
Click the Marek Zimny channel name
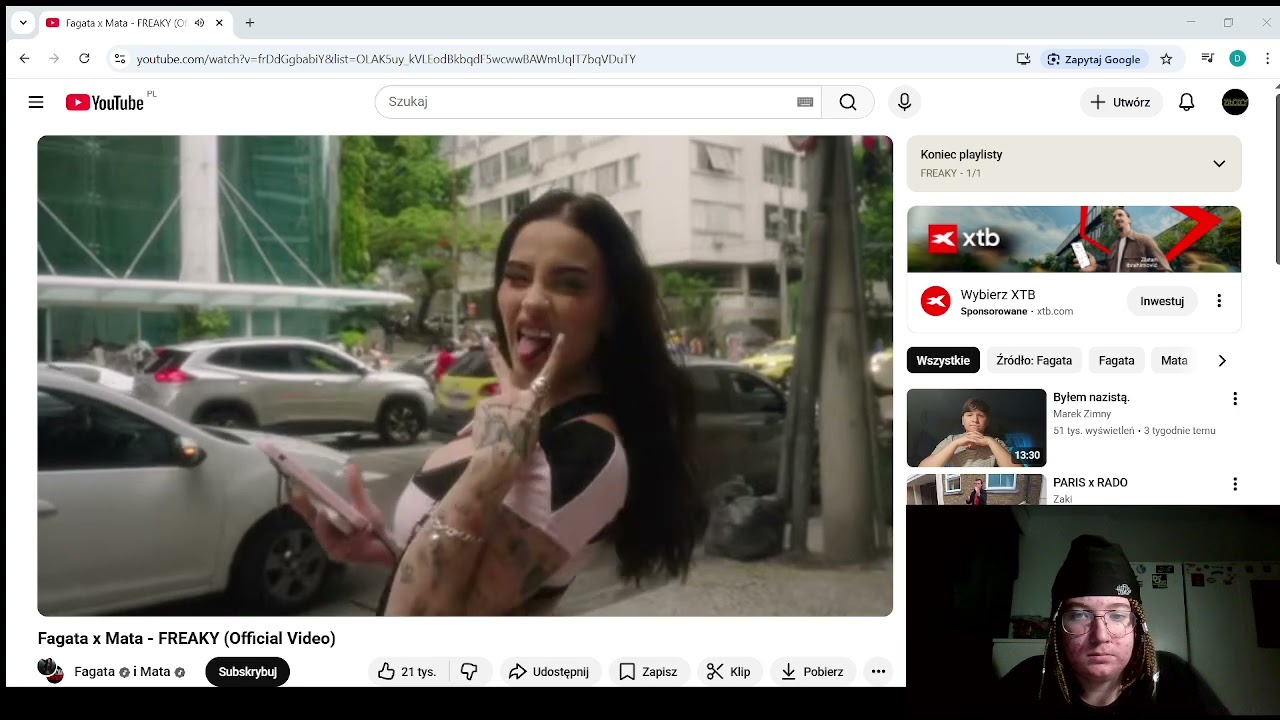(x=1083, y=414)
